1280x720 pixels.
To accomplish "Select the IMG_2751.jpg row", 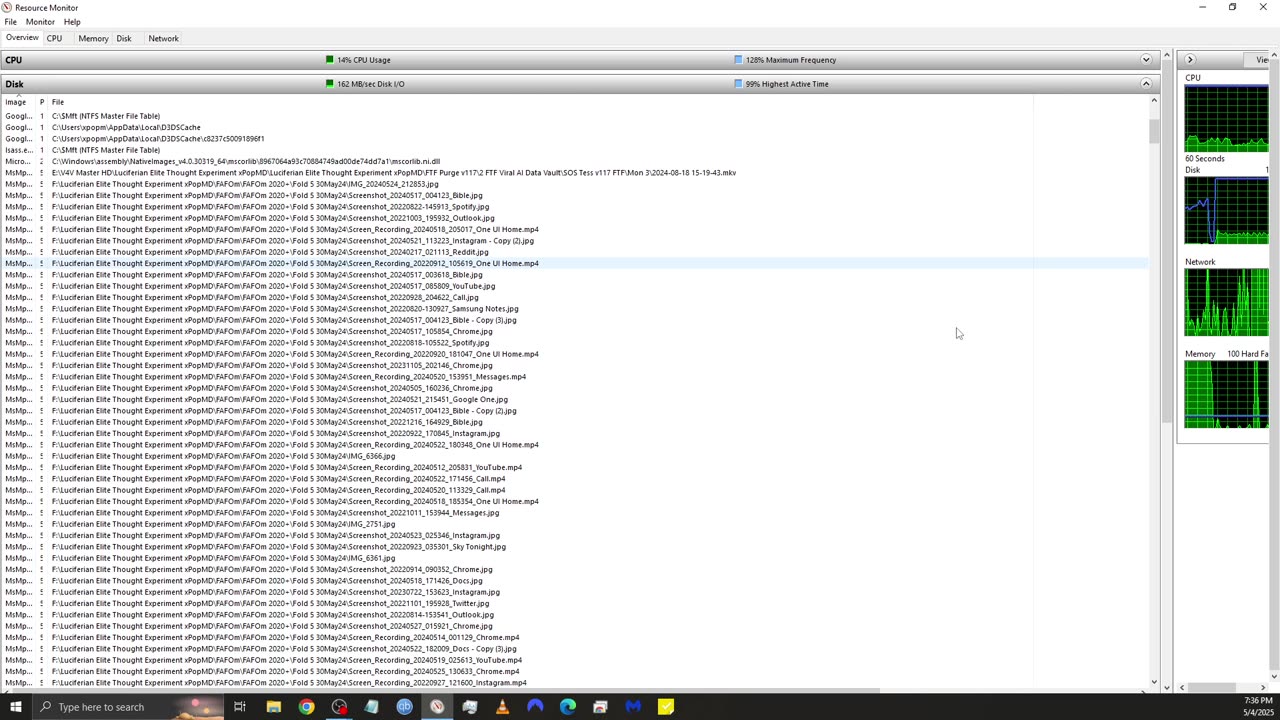I will (x=575, y=524).
